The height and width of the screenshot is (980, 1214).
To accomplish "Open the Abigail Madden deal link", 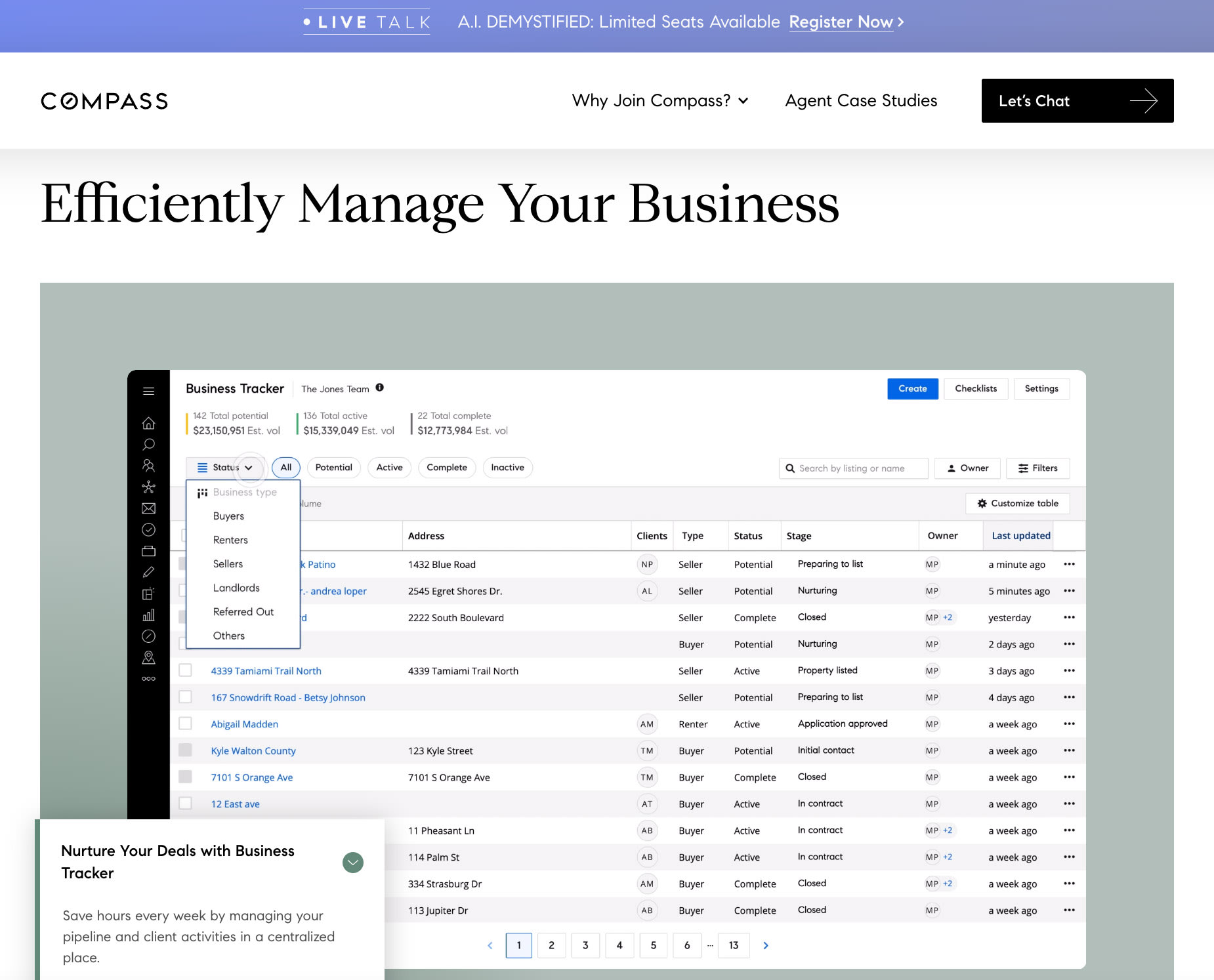I will [245, 724].
